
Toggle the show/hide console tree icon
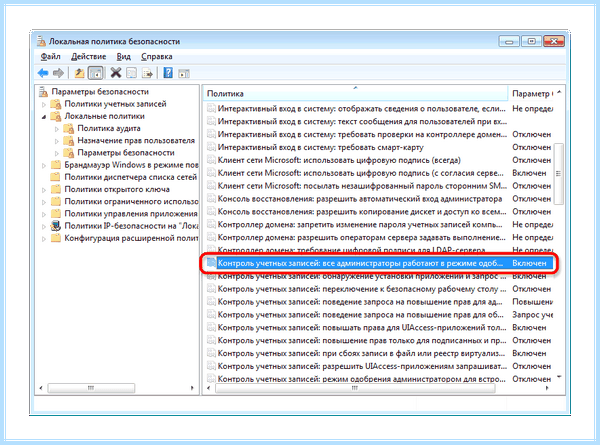tap(96, 72)
